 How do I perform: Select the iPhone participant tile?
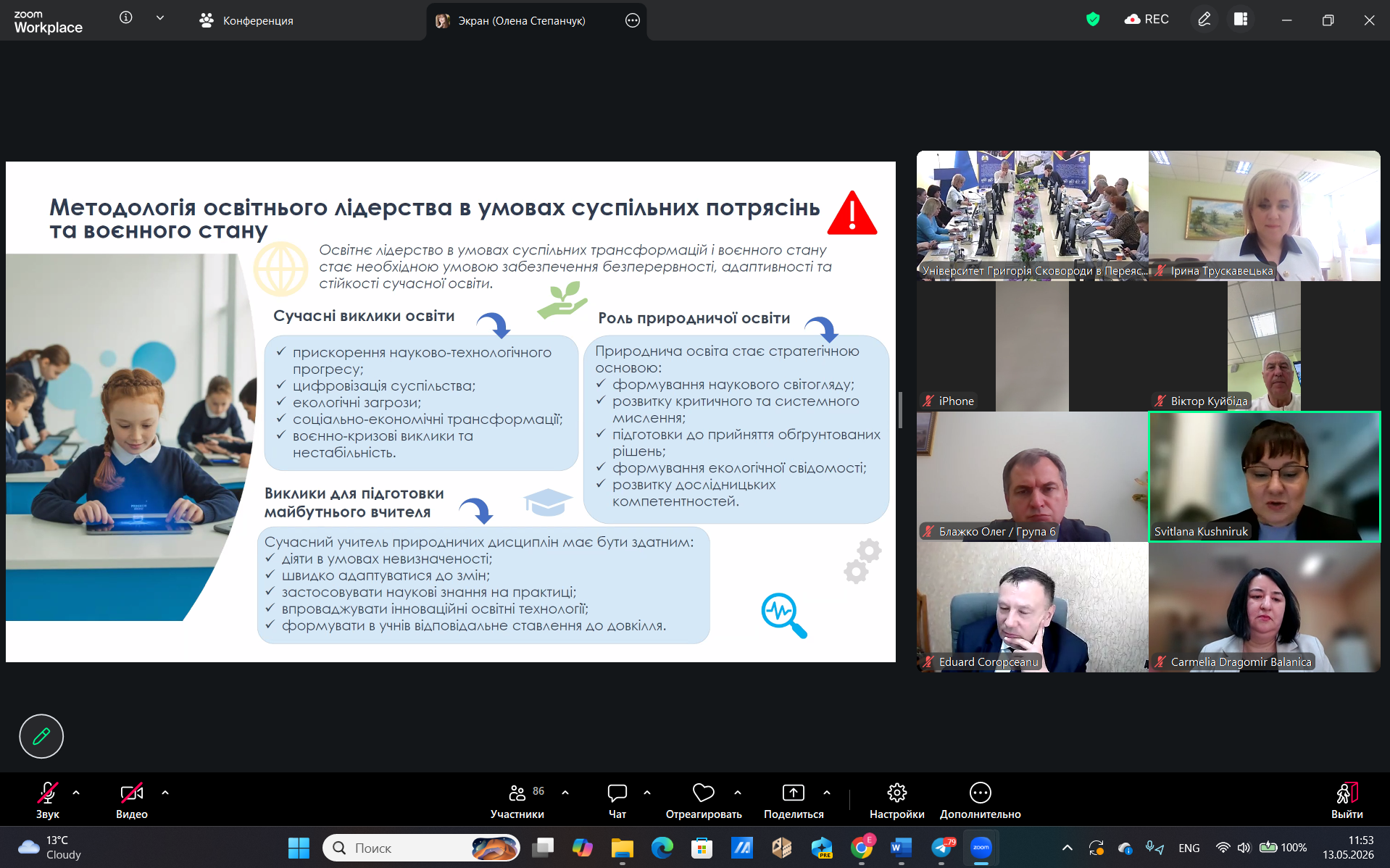click(x=1033, y=346)
